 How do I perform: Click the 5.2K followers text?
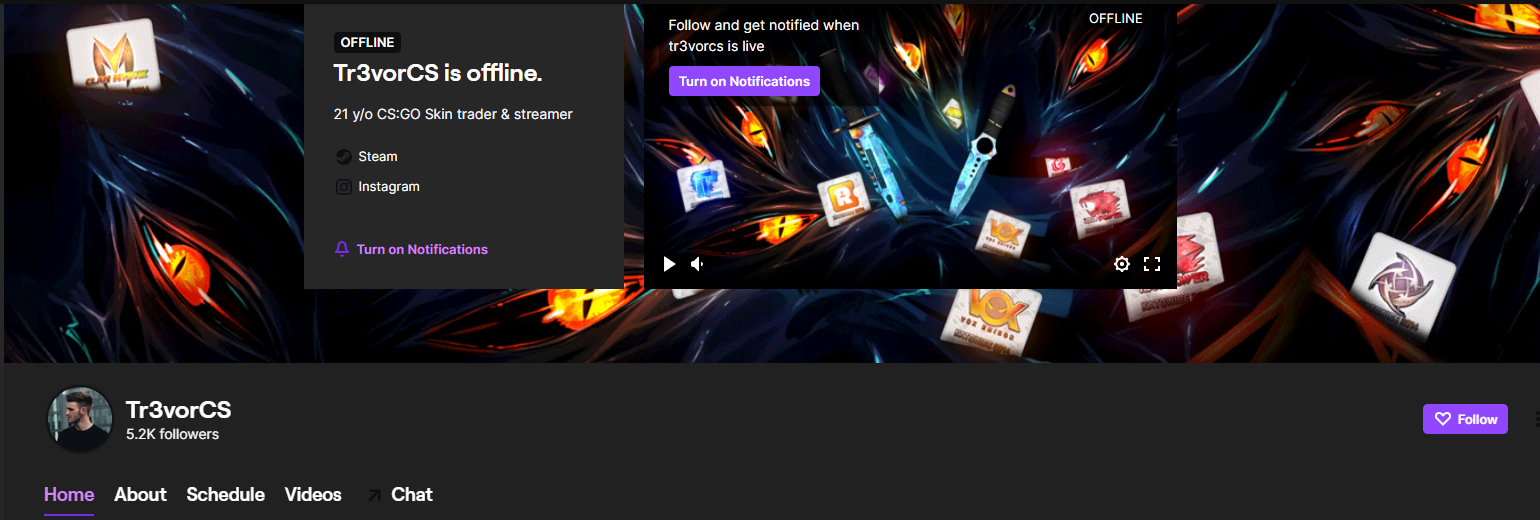[172, 434]
